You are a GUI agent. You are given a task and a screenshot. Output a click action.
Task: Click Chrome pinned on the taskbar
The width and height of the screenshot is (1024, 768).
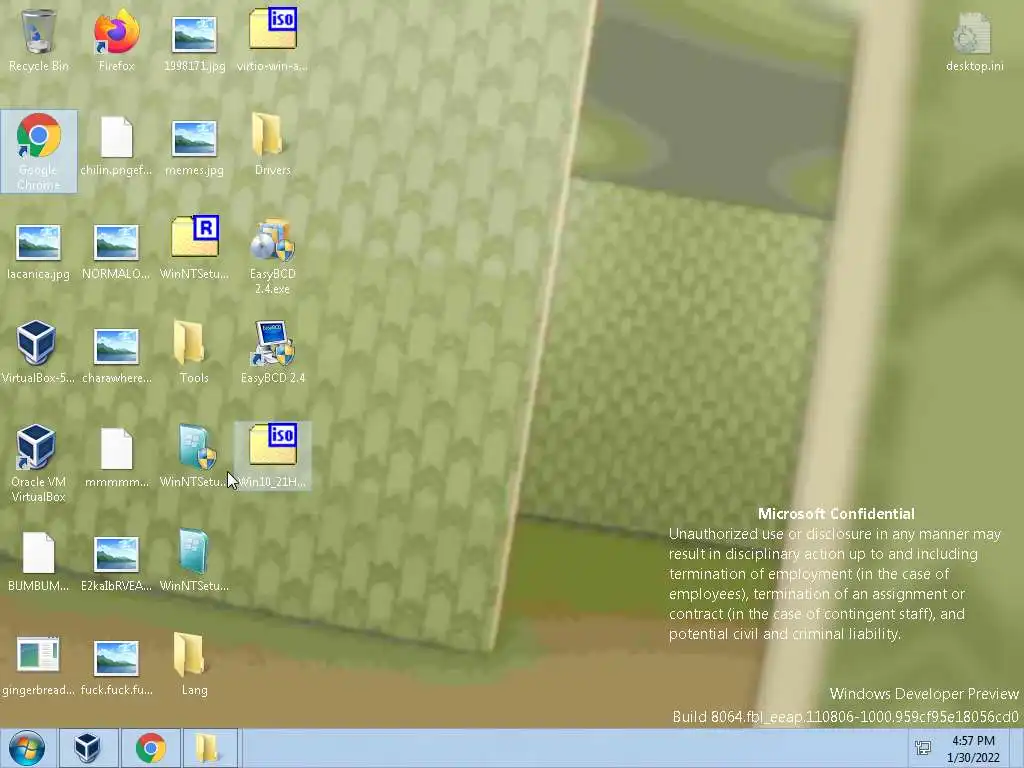click(151, 748)
